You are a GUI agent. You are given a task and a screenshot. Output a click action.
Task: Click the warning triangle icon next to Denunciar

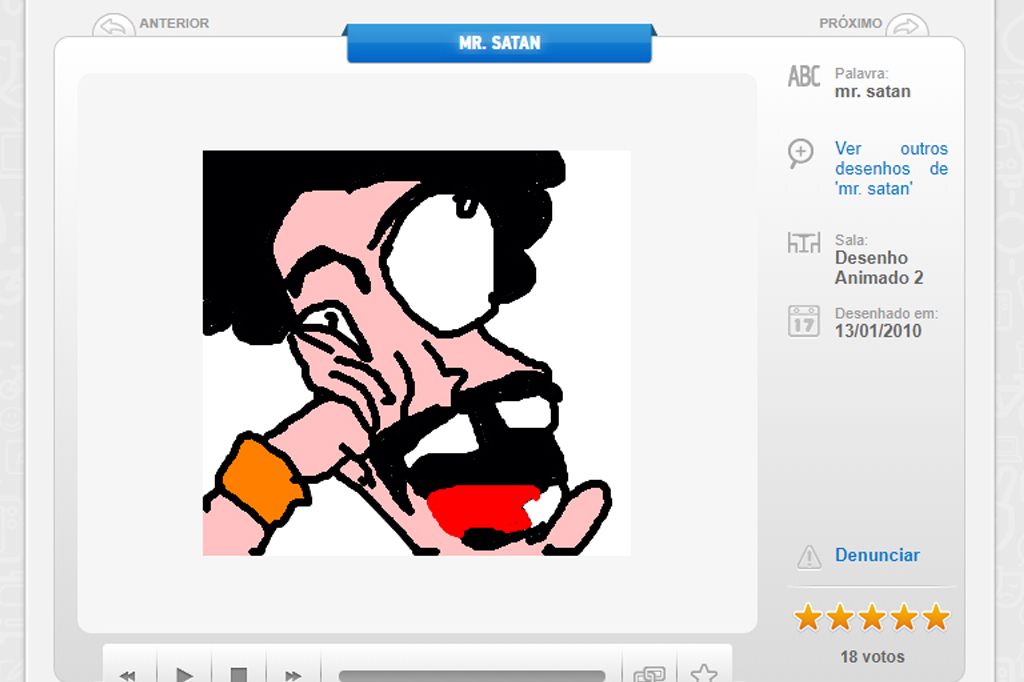pos(809,557)
